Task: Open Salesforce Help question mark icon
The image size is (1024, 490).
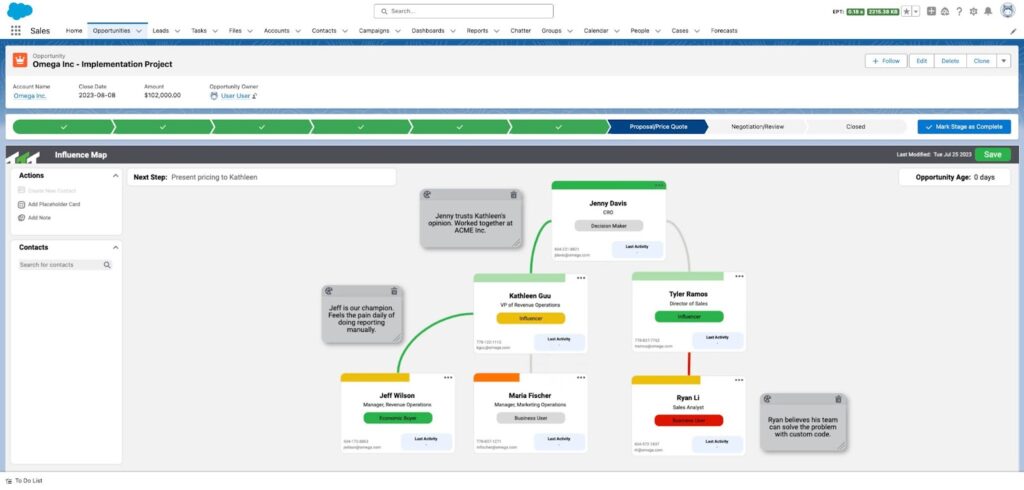Action: [x=959, y=11]
